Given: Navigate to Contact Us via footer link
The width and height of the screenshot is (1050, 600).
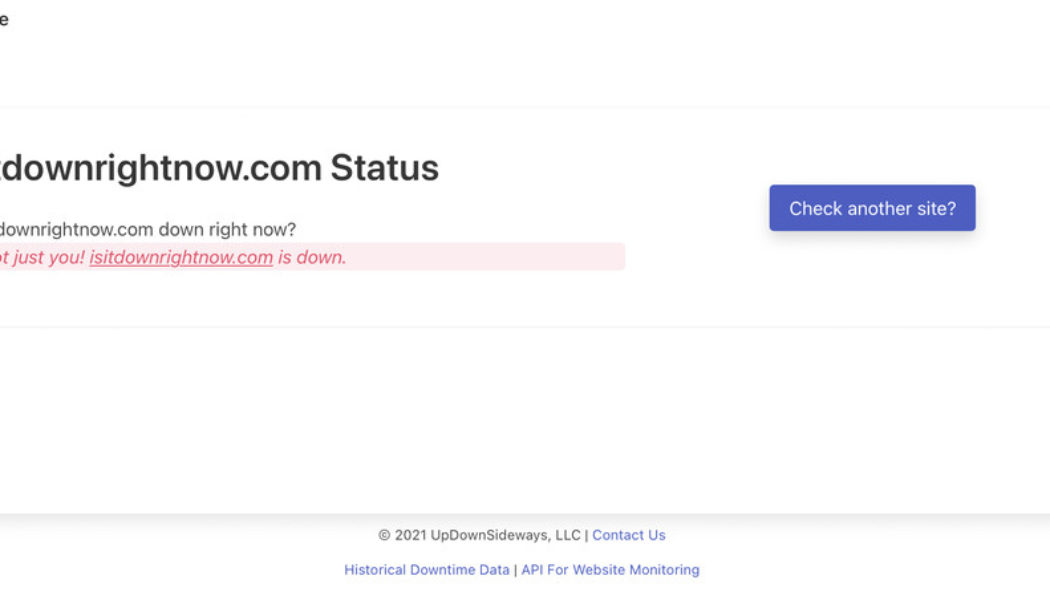Looking at the screenshot, I should 629,535.
